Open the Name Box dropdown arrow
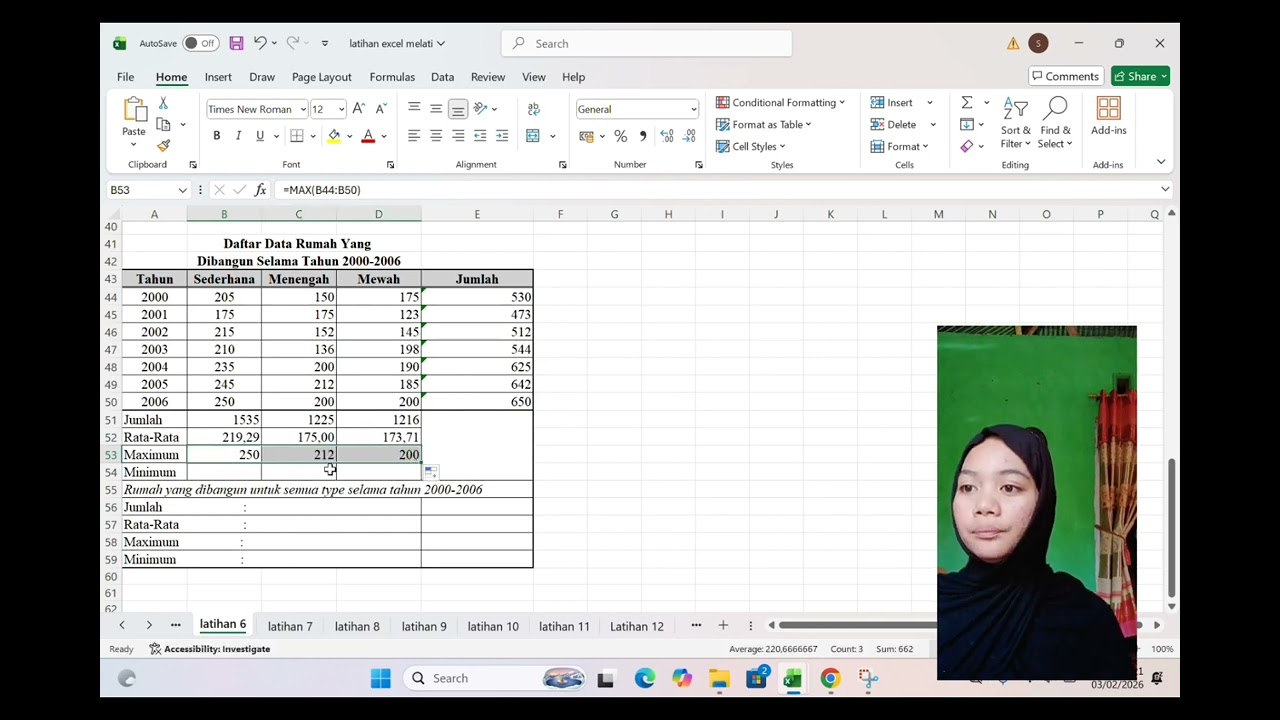This screenshot has height=720, width=1280. 182,190
